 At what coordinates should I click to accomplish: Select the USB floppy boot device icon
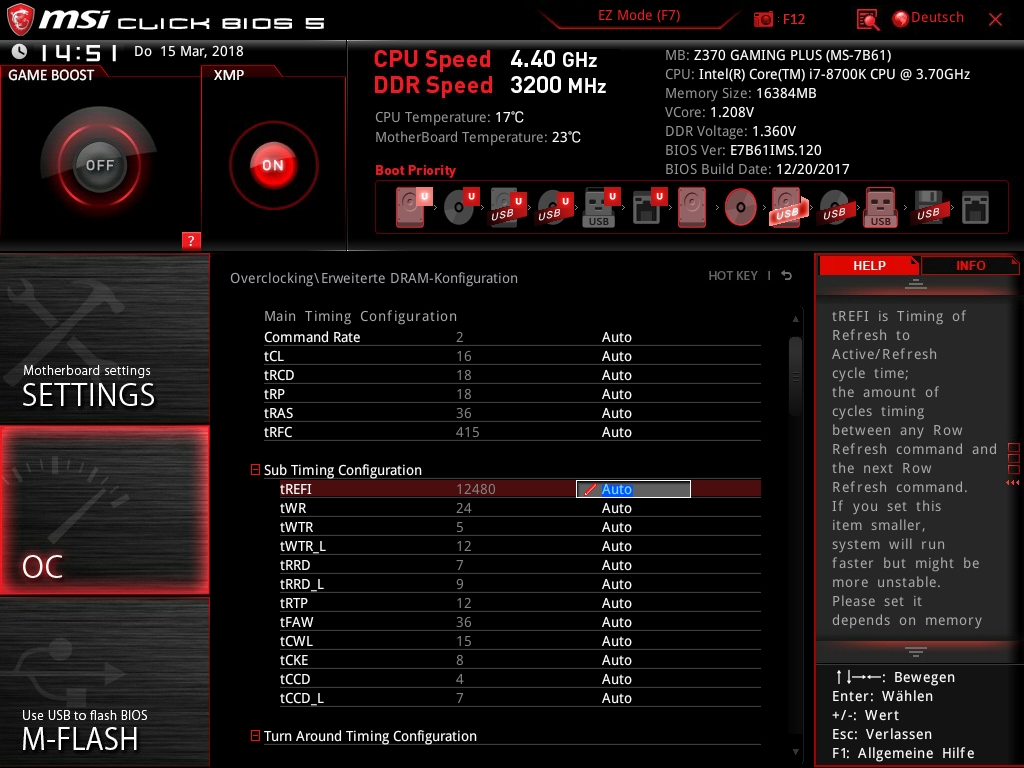[x=928, y=207]
